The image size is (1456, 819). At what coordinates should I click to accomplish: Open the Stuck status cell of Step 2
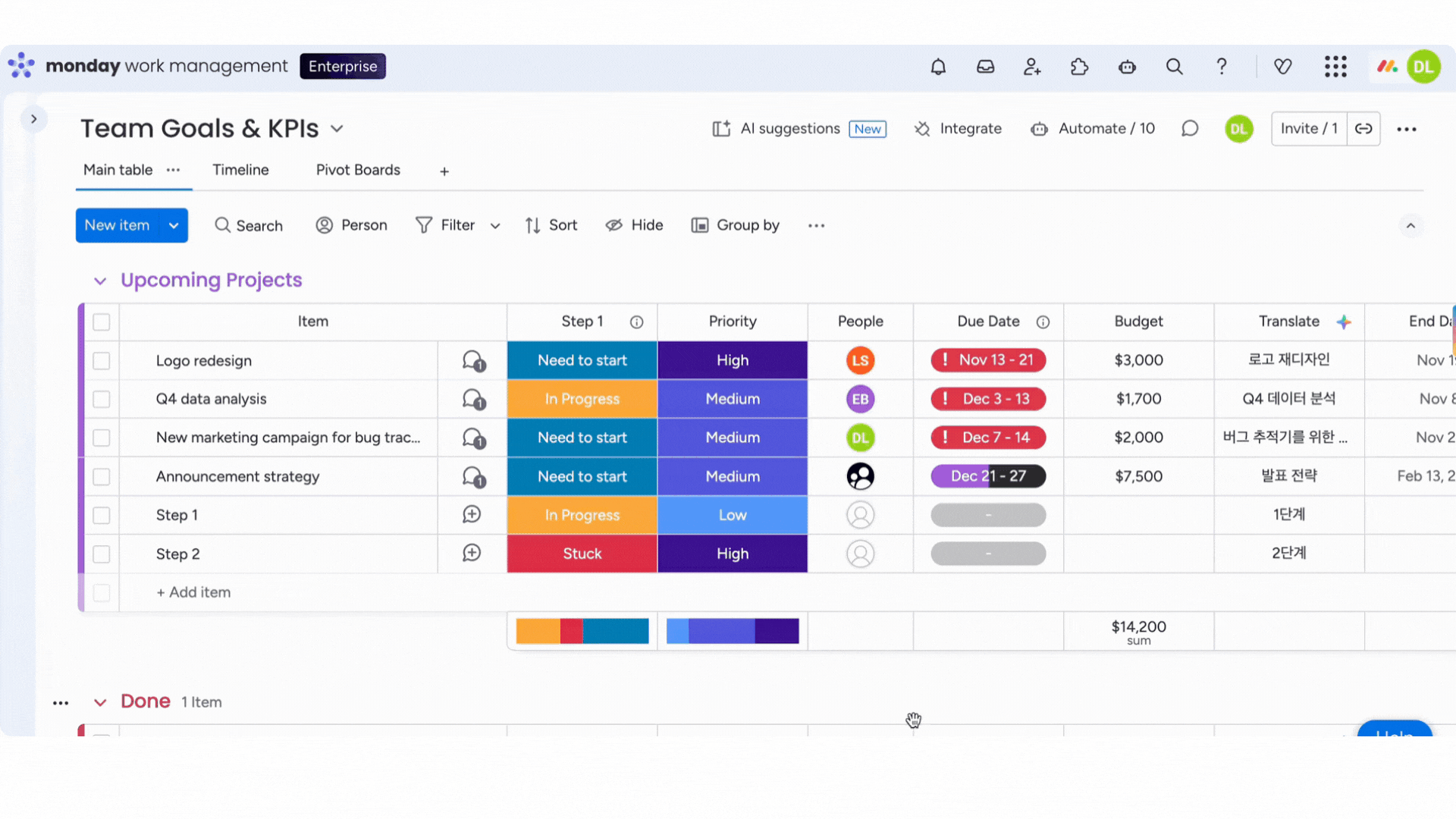582,554
